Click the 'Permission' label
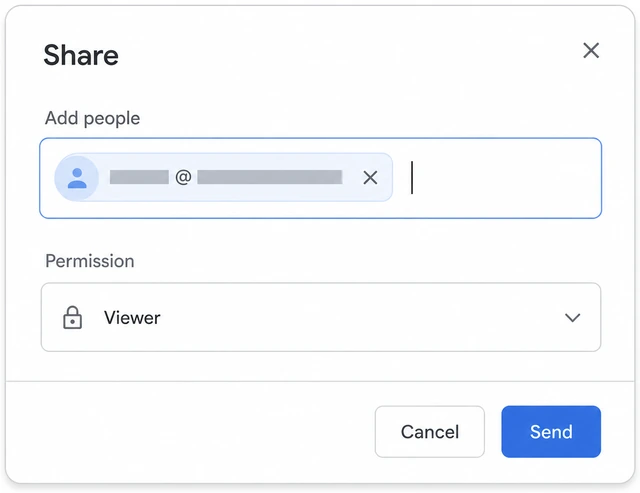This screenshot has height=493, width=640. pos(90,261)
